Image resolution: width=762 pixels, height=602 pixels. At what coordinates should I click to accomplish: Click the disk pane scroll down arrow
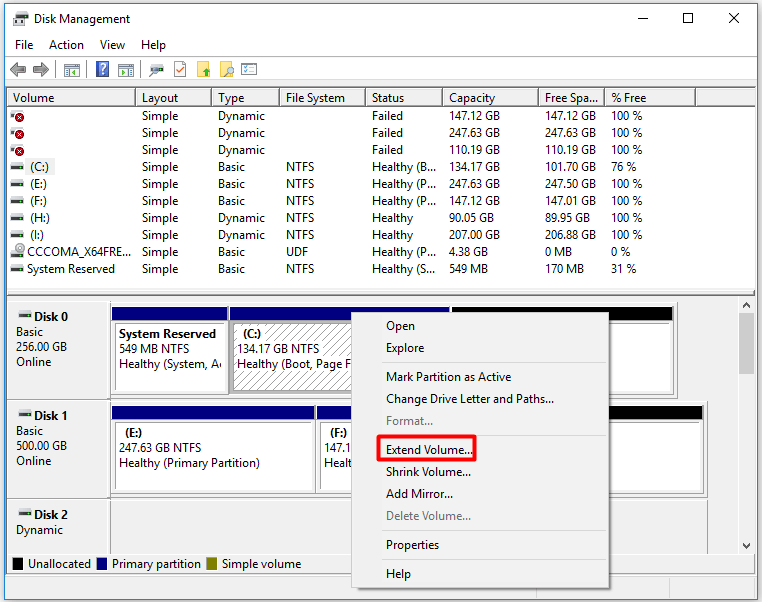746,546
